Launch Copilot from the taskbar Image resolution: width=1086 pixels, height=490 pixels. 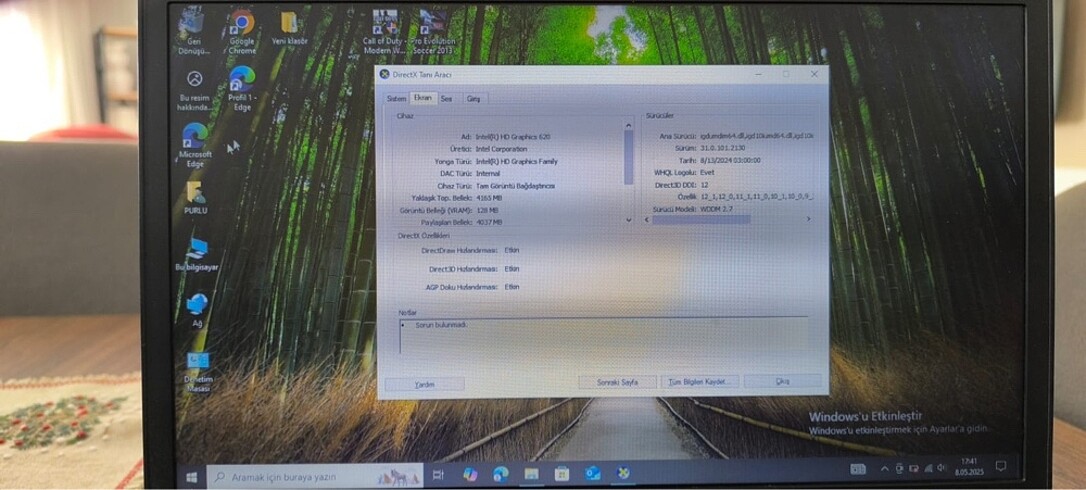(x=470, y=475)
